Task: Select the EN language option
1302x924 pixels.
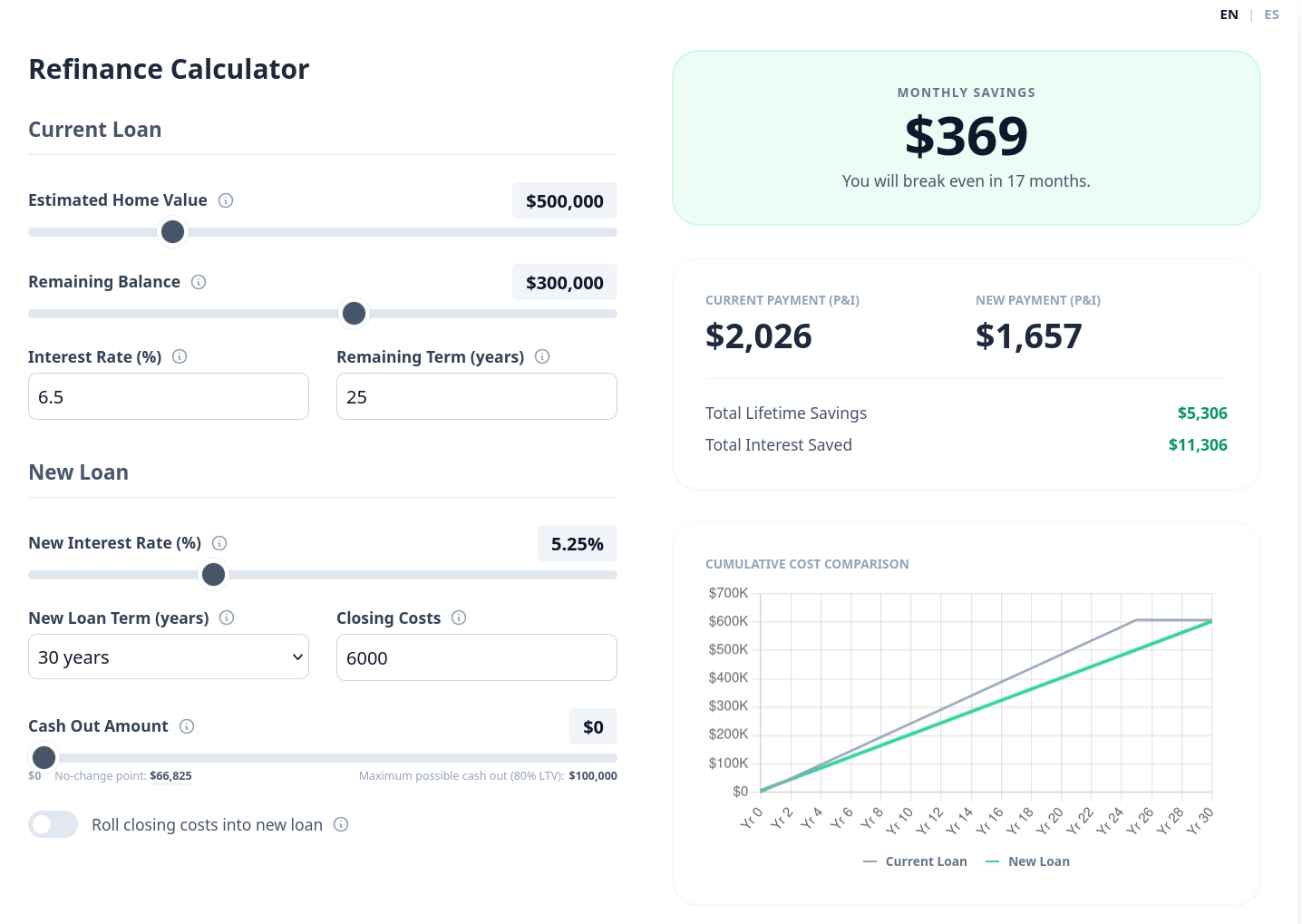Action: [x=1229, y=15]
